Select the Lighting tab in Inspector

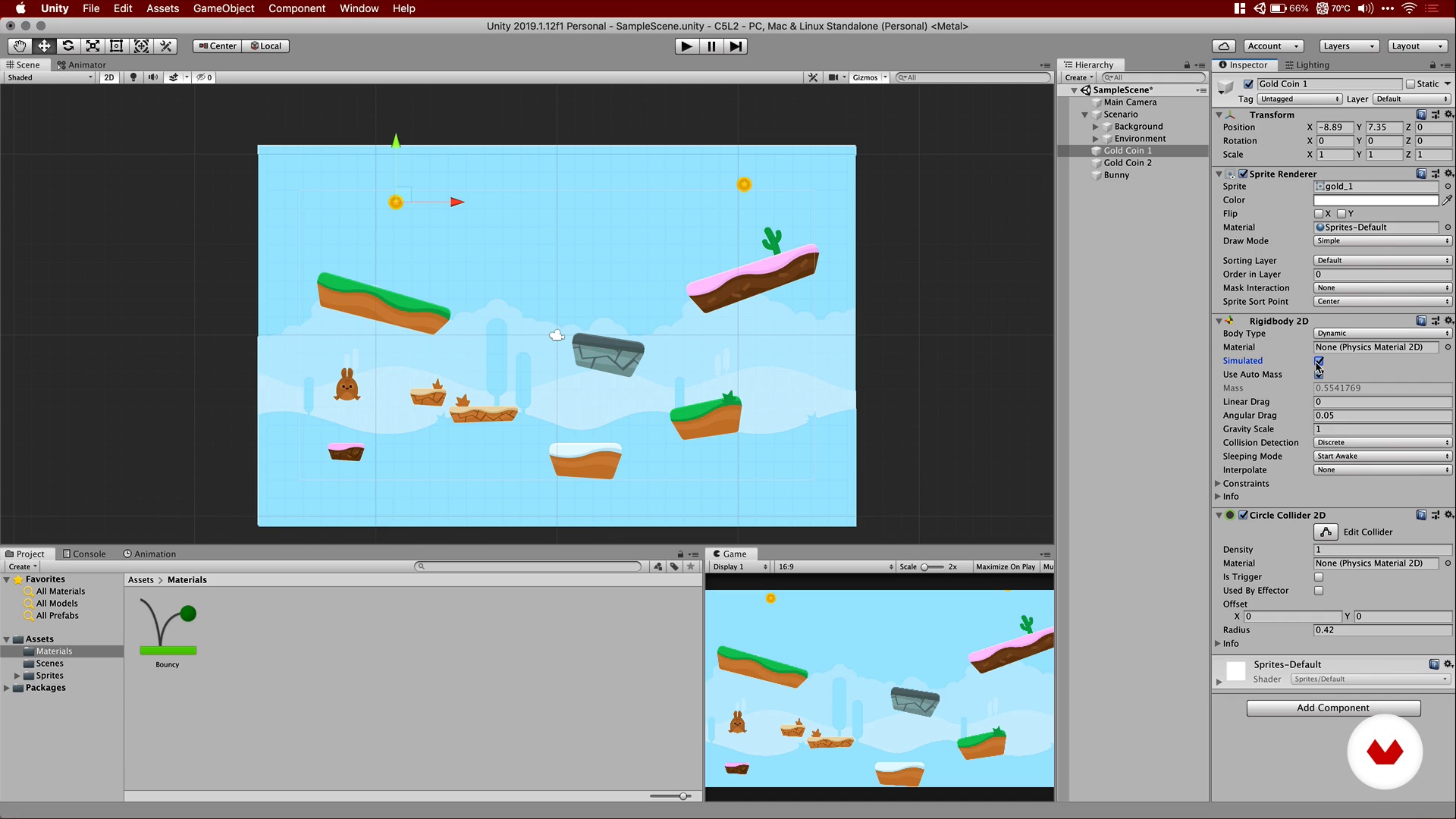click(1311, 64)
